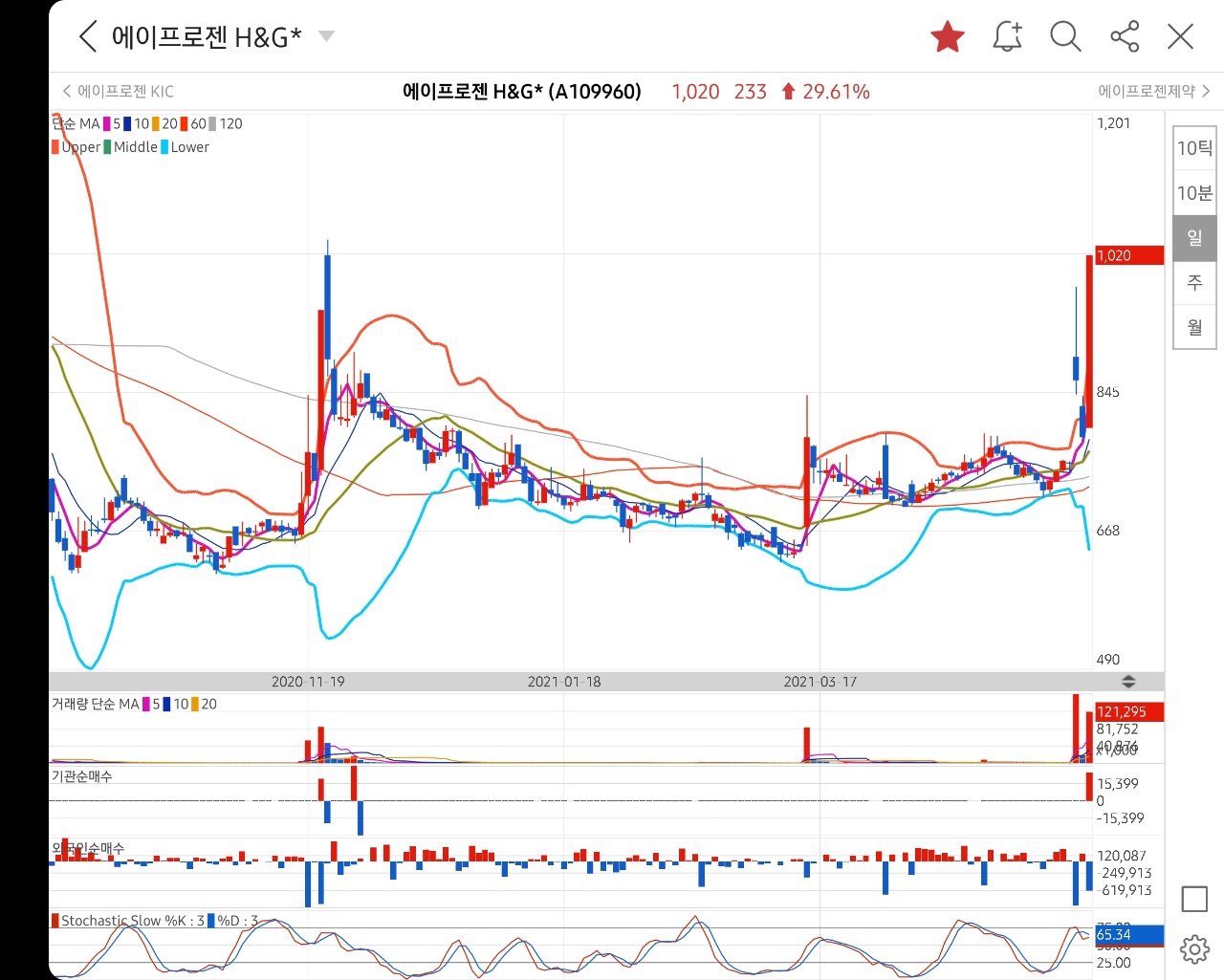Click the stochastic value tag 65.34
Viewport: 1224px width, 980px height.
pyautogui.click(x=1129, y=935)
